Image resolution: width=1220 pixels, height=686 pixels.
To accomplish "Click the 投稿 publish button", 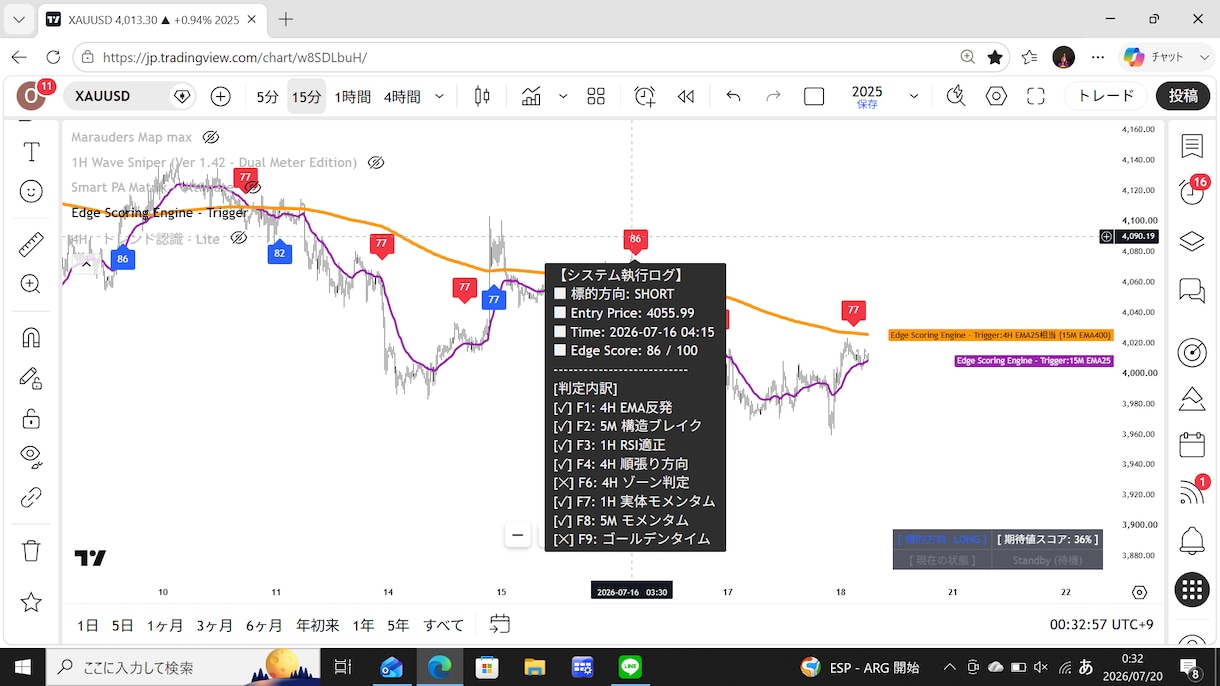I will (x=1183, y=96).
